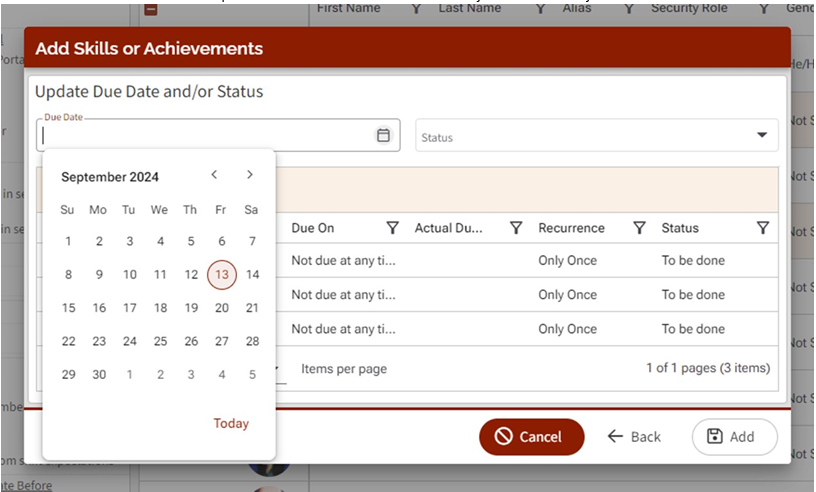
Task: Open filter for Due On column
Action: (393, 228)
